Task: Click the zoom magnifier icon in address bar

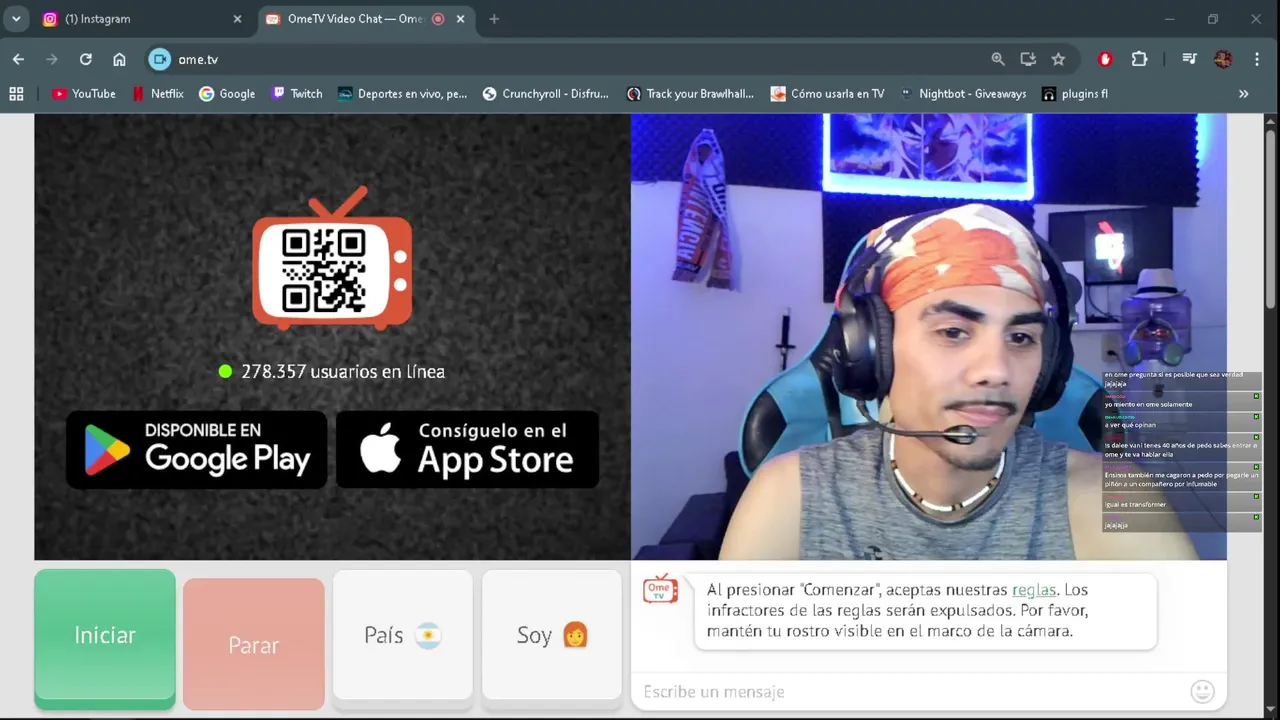Action: [998, 59]
